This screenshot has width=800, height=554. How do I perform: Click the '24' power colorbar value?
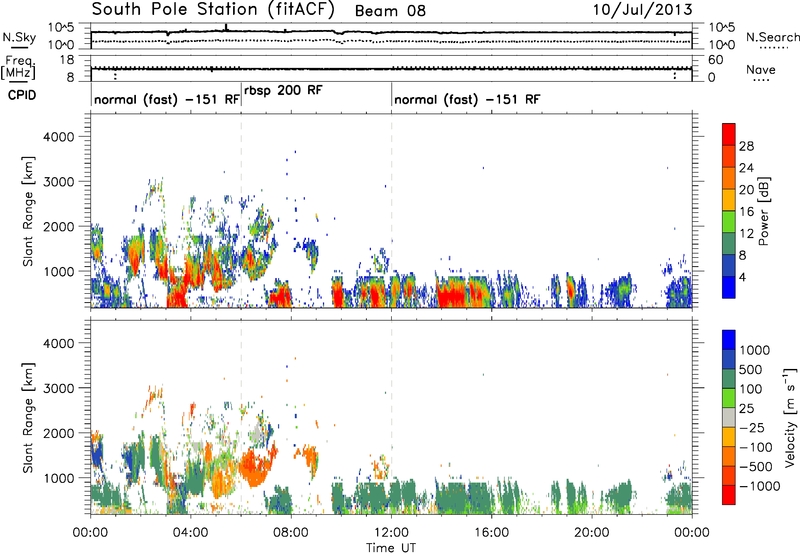pyautogui.click(x=746, y=168)
